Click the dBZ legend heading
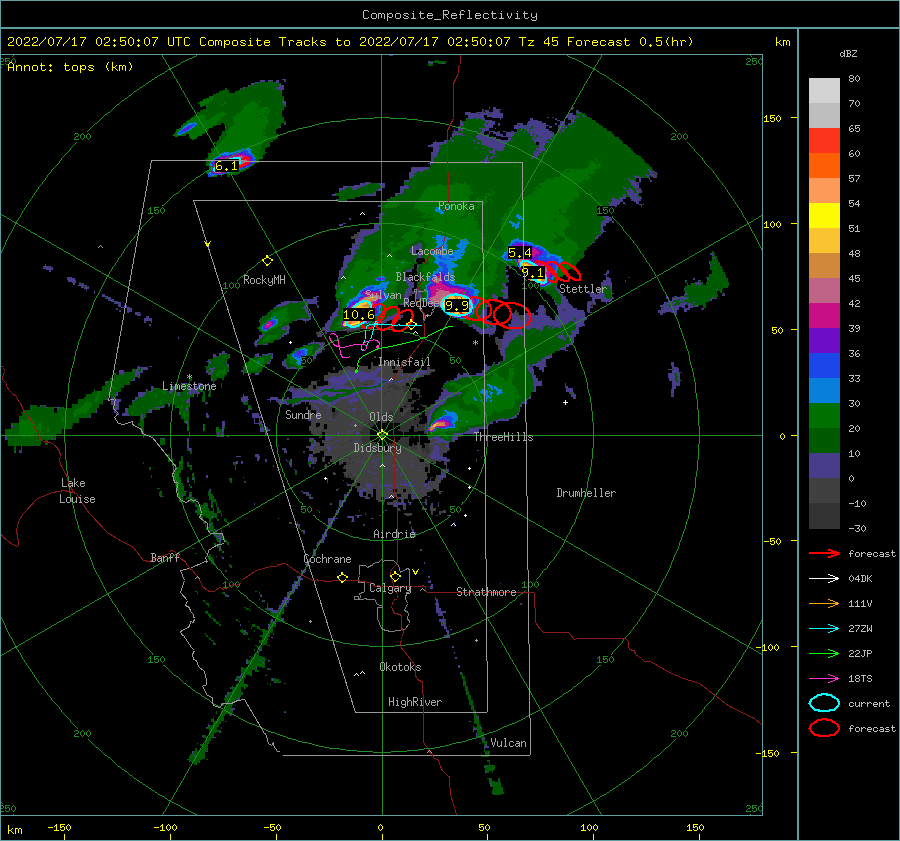The width and height of the screenshot is (900, 841). coord(848,54)
